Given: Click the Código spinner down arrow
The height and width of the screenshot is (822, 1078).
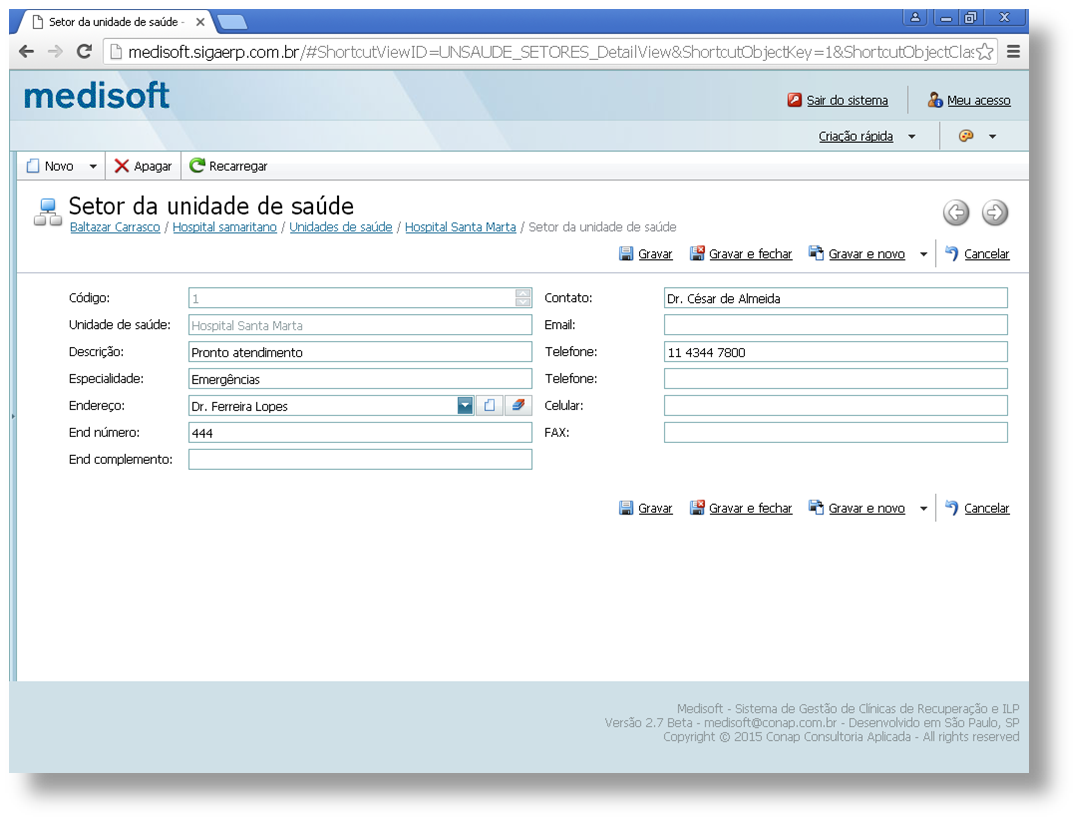Looking at the screenshot, I should pos(523,302).
